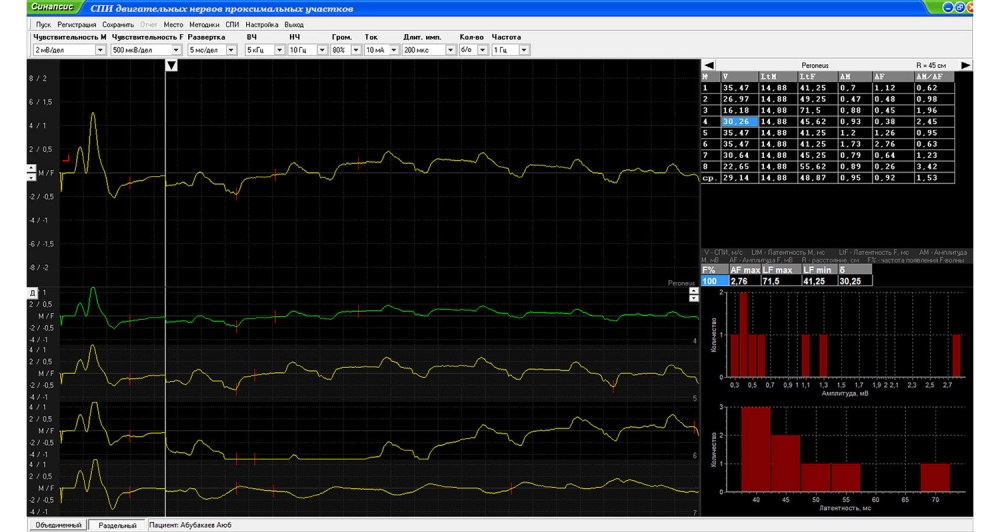Click the next nerve right arrow
The width and height of the screenshot is (1000, 532).
(x=965, y=65)
